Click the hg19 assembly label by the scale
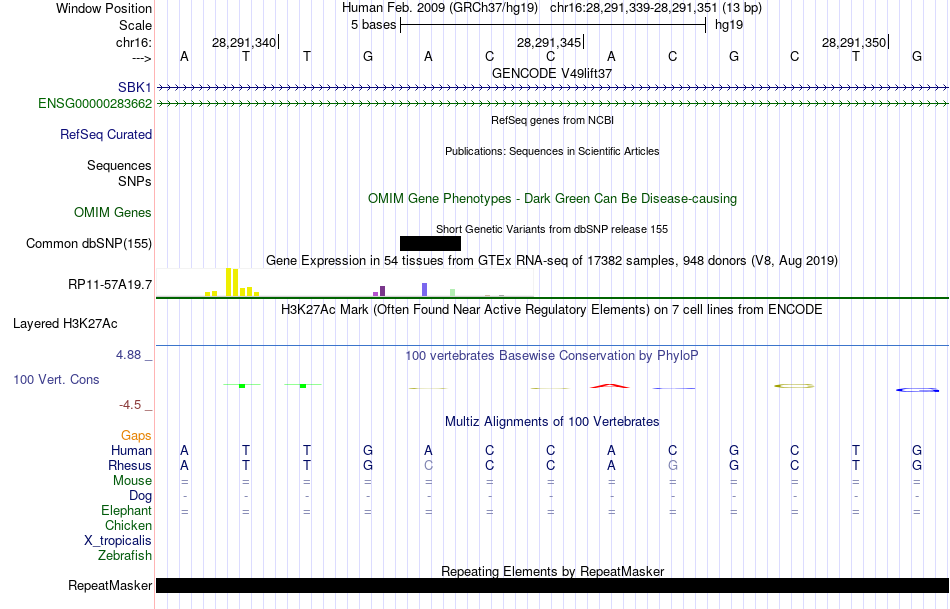Image resolution: width=950 pixels, height=609 pixels. [729, 25]
